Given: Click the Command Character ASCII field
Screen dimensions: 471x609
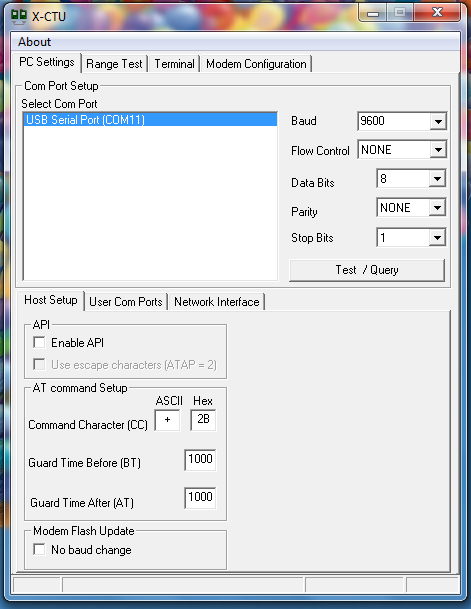Looking at the screenshot, I should 167,420.
